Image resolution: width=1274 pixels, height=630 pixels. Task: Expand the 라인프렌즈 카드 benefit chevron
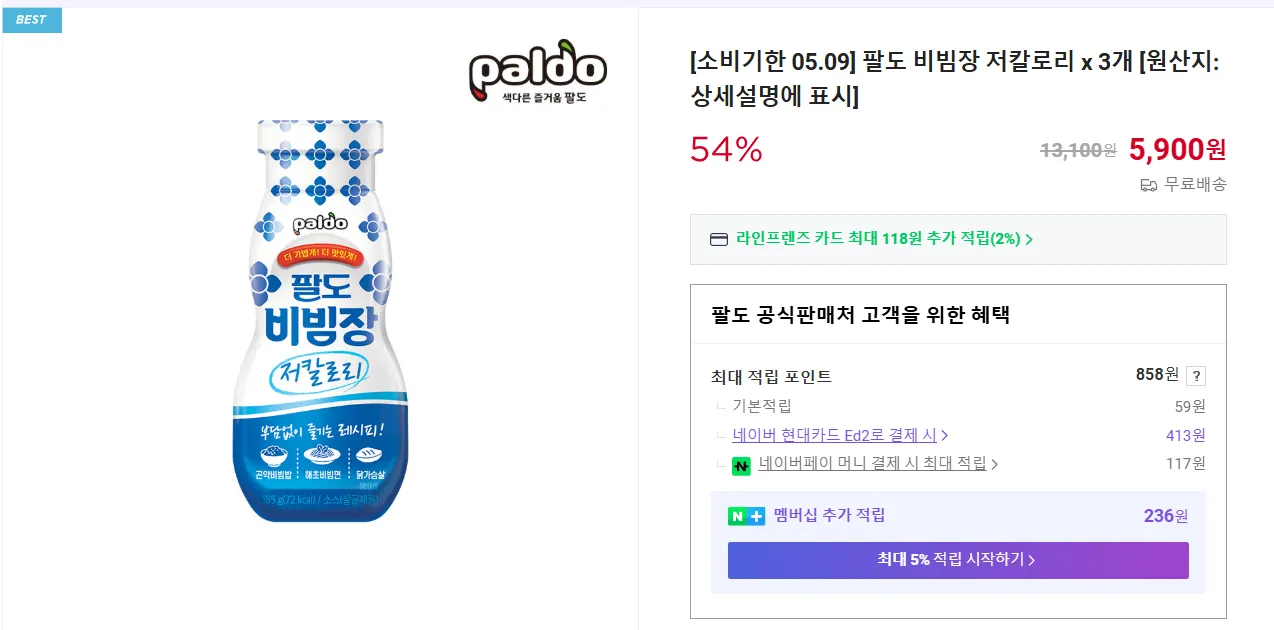coord(1029,239)
